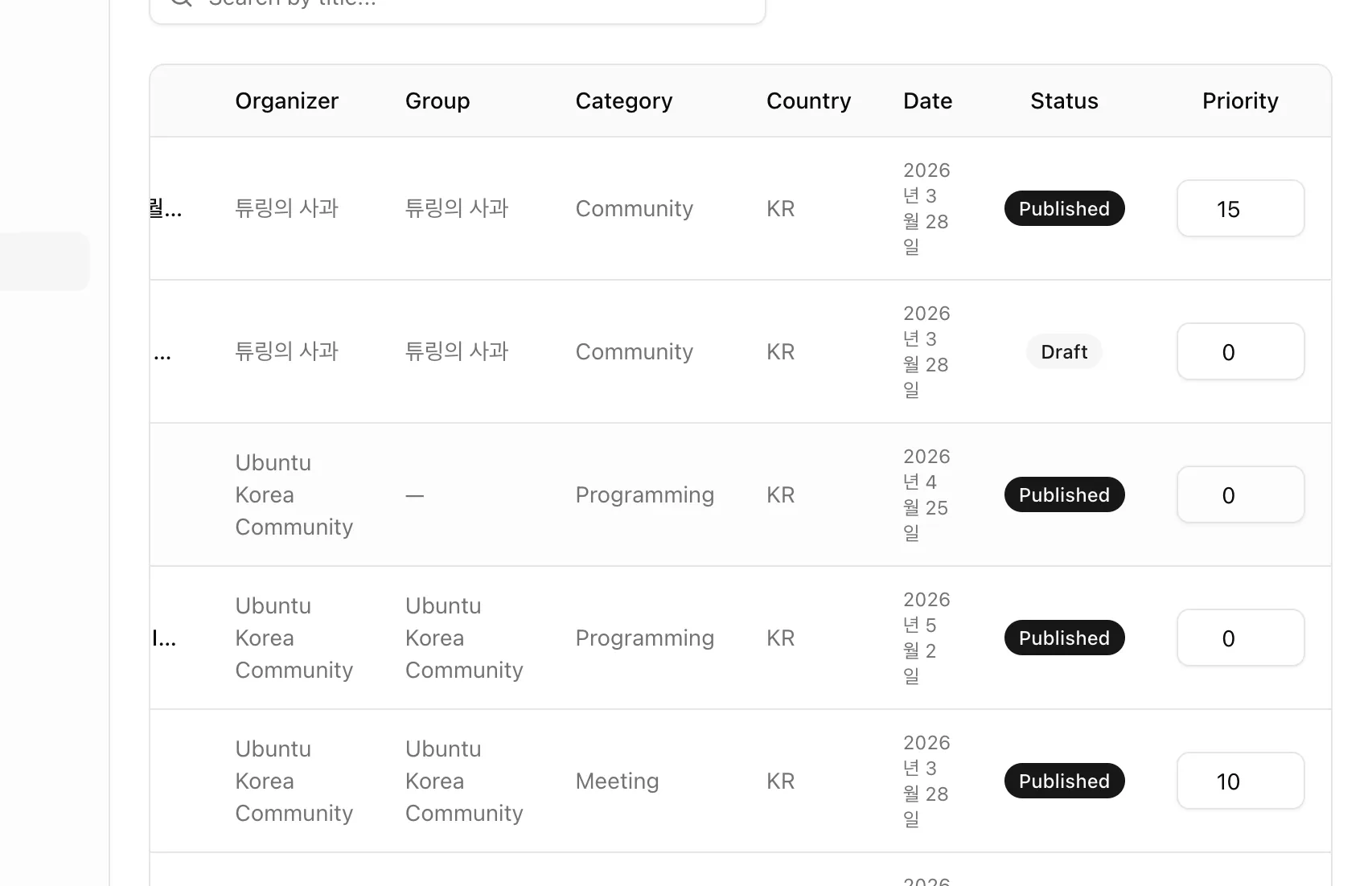Screen dimensions: 1372x886
Task: Select the Country column header
Action: (x=808, y=101)
